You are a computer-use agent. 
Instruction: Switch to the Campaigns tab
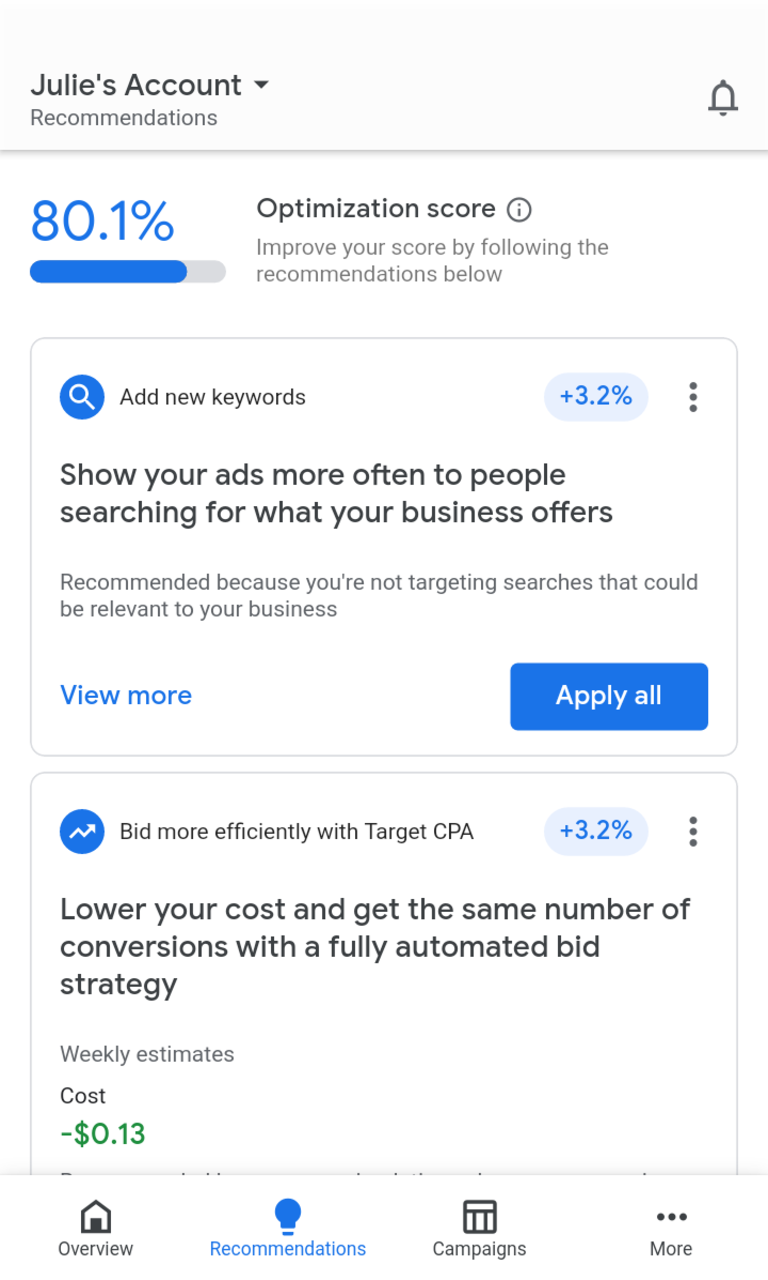click(479, 1228)
